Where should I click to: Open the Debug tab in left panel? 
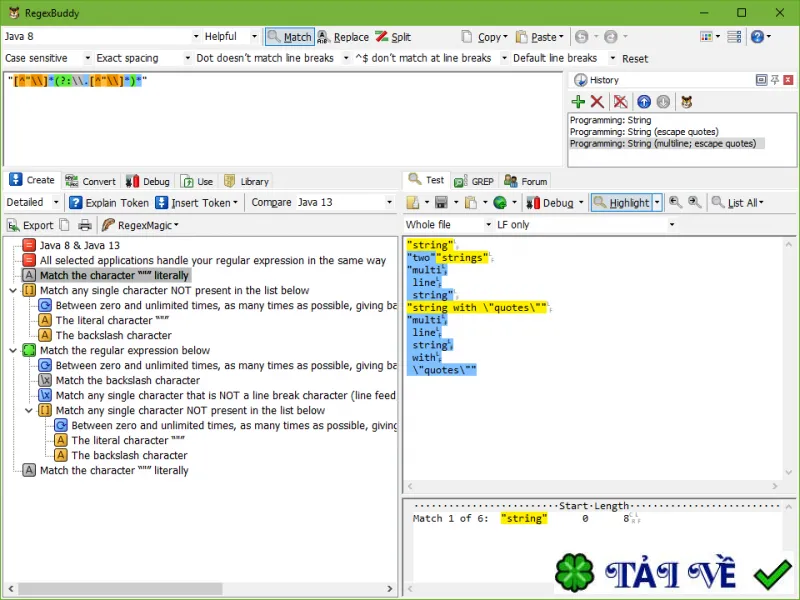tap(148, 182)
